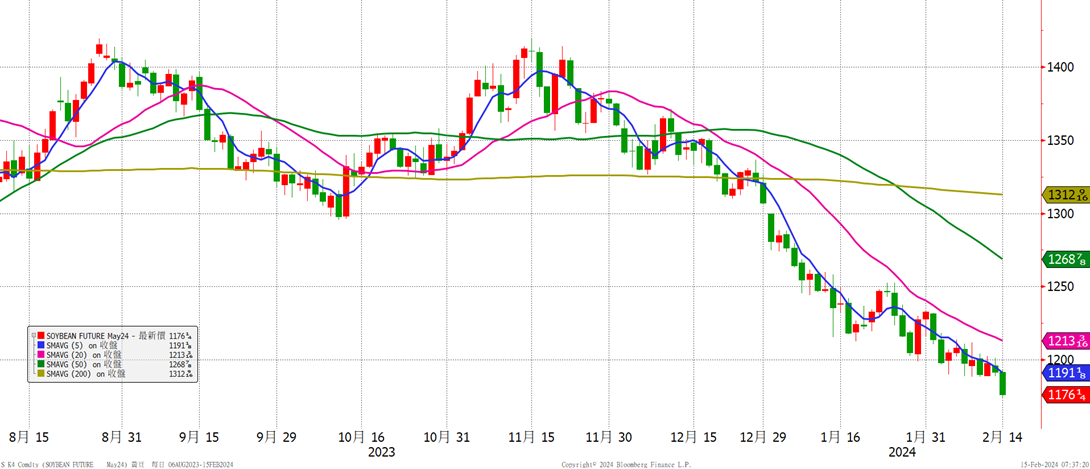This screenshot has width=1090, height=469.
Task: Click the 2024 year label on time axis
Action: [x=902, y=452]
